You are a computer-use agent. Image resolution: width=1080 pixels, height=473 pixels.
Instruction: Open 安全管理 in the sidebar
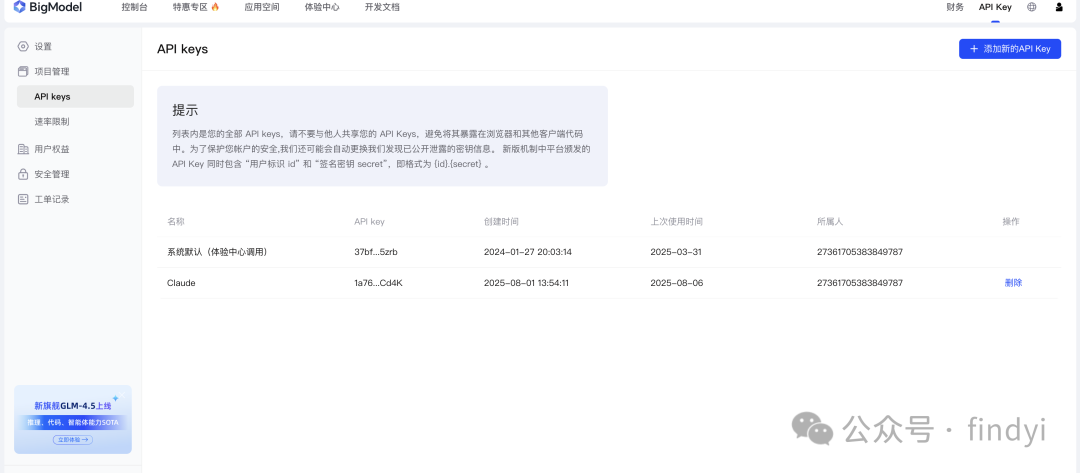tap(52, 174)
